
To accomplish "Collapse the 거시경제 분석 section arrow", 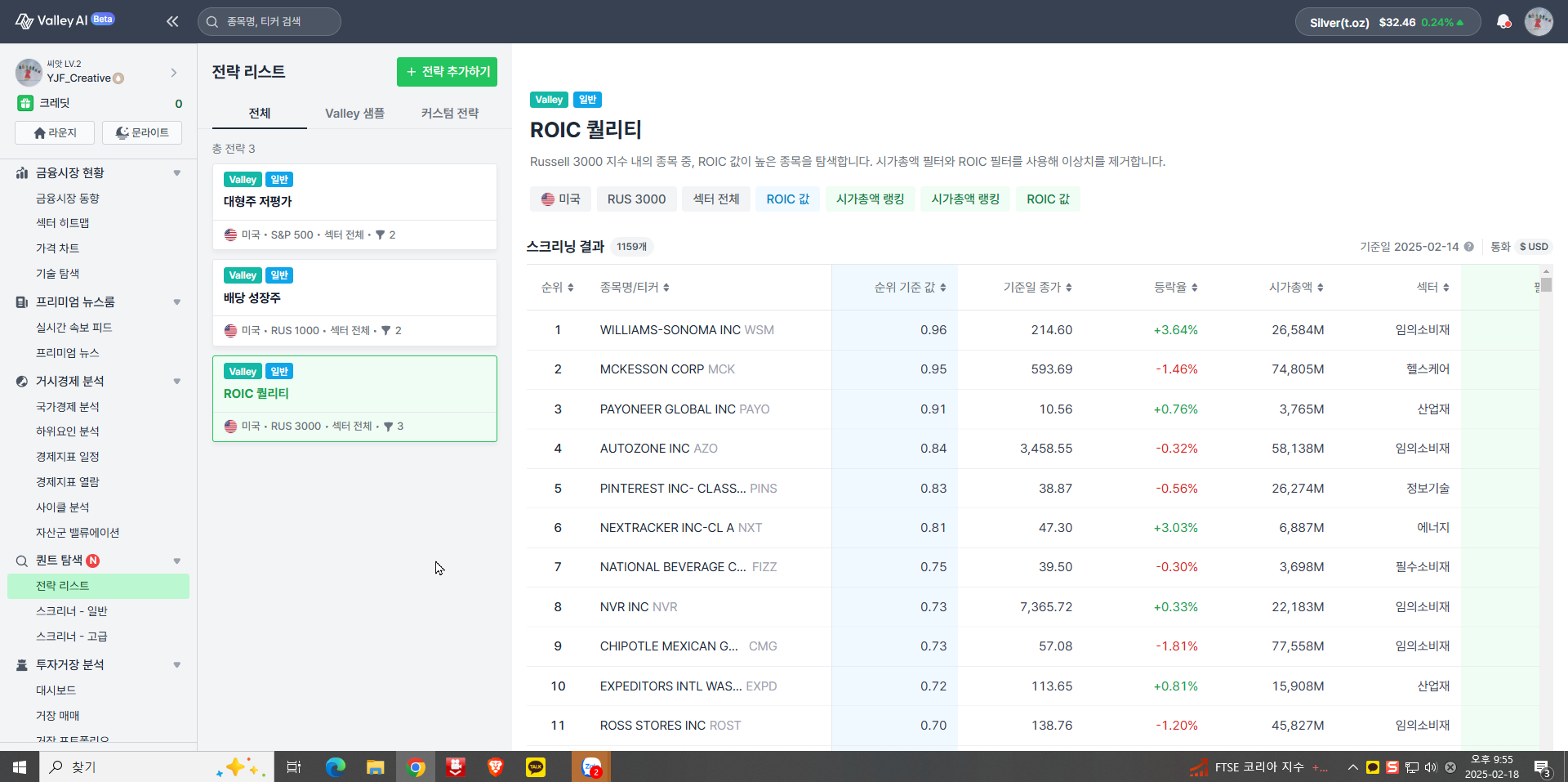I will [176, 382].
